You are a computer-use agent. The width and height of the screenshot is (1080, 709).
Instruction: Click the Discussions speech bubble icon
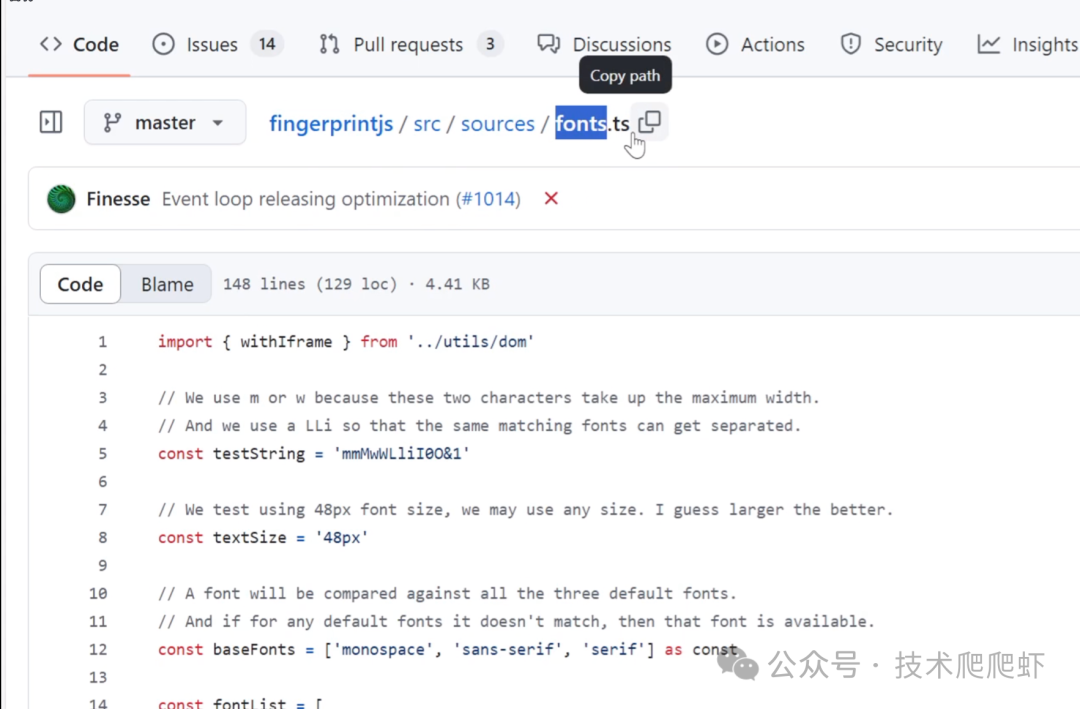(548, 44)
